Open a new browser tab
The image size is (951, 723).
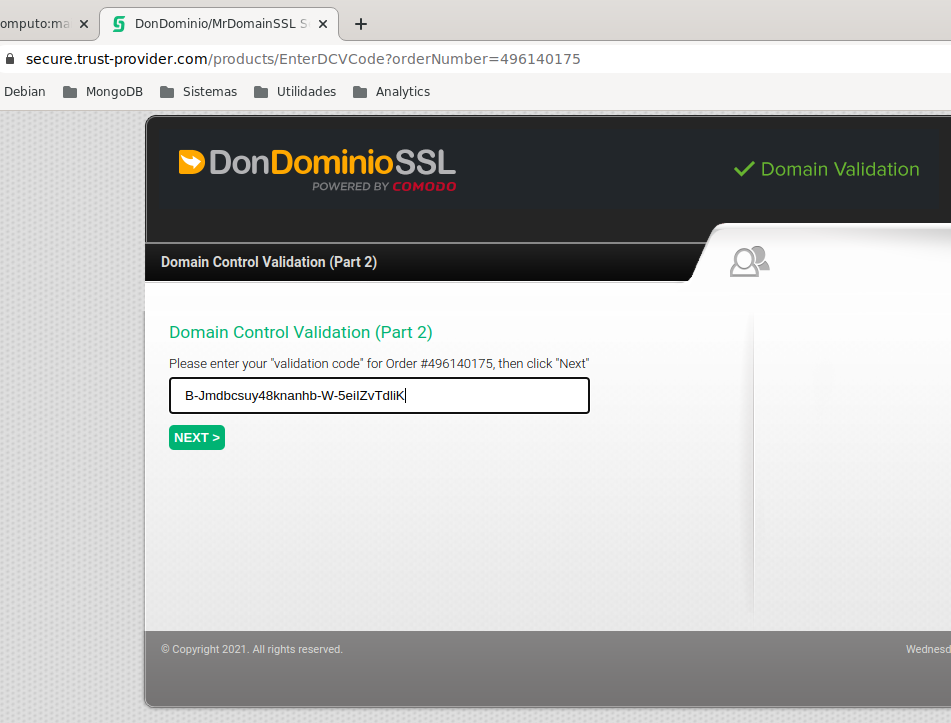pyautogui.click(x=361, y=24)
